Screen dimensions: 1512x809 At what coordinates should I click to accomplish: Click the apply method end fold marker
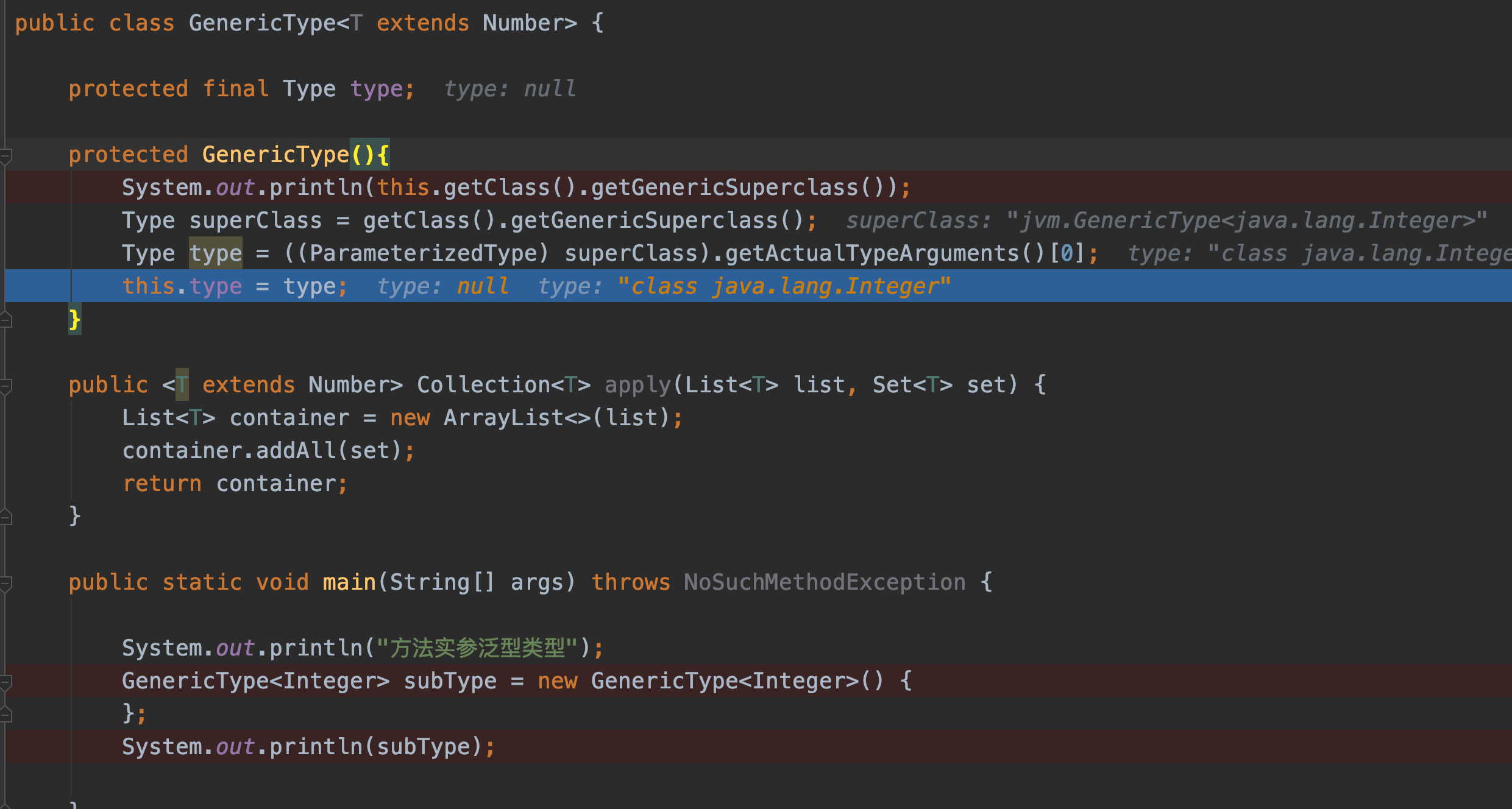point(5,517)
